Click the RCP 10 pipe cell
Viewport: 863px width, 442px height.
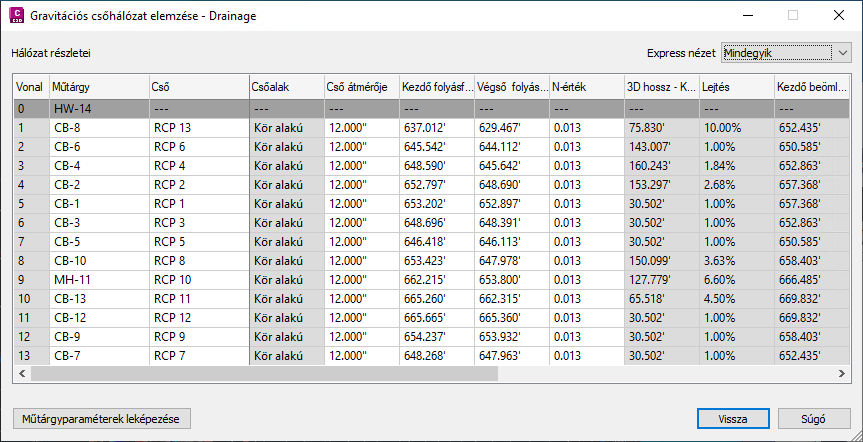198,279
